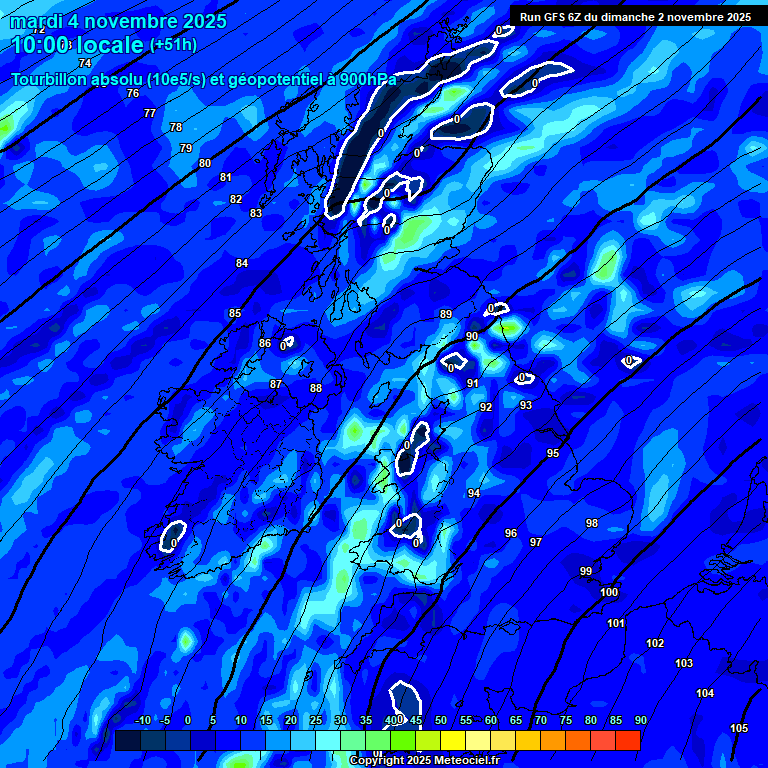
Task: Click the (+51h) forecast offset label
Action: 173,45
